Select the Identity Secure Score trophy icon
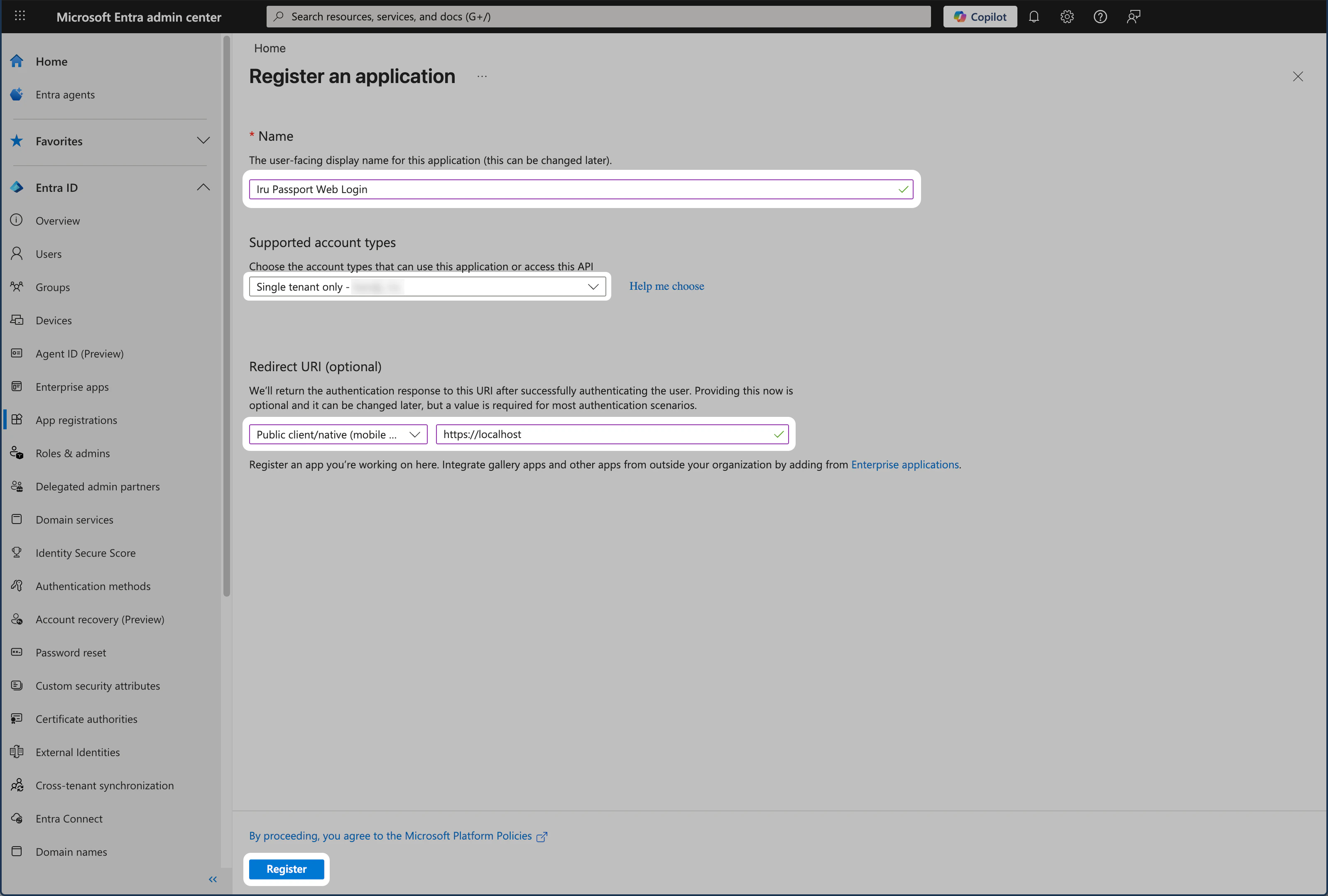1328x896 pixels. (17, 553)
